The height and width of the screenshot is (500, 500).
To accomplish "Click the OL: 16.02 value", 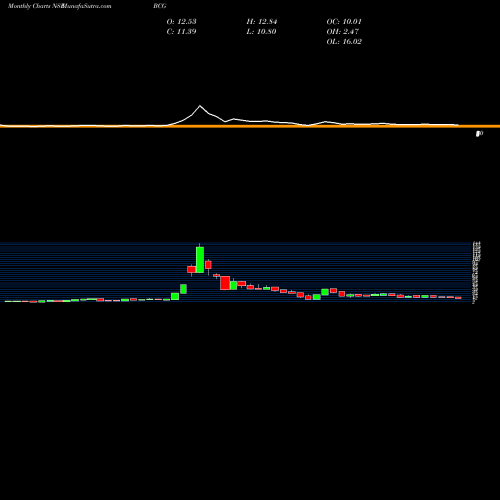I will [344, 42].
